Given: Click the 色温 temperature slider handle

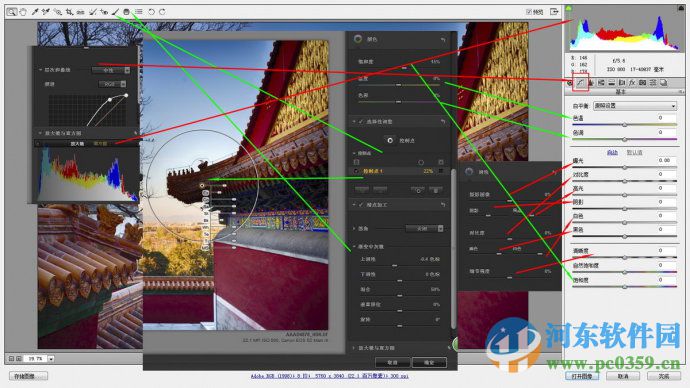Looking at the screenshot, I should click(624, 125).
